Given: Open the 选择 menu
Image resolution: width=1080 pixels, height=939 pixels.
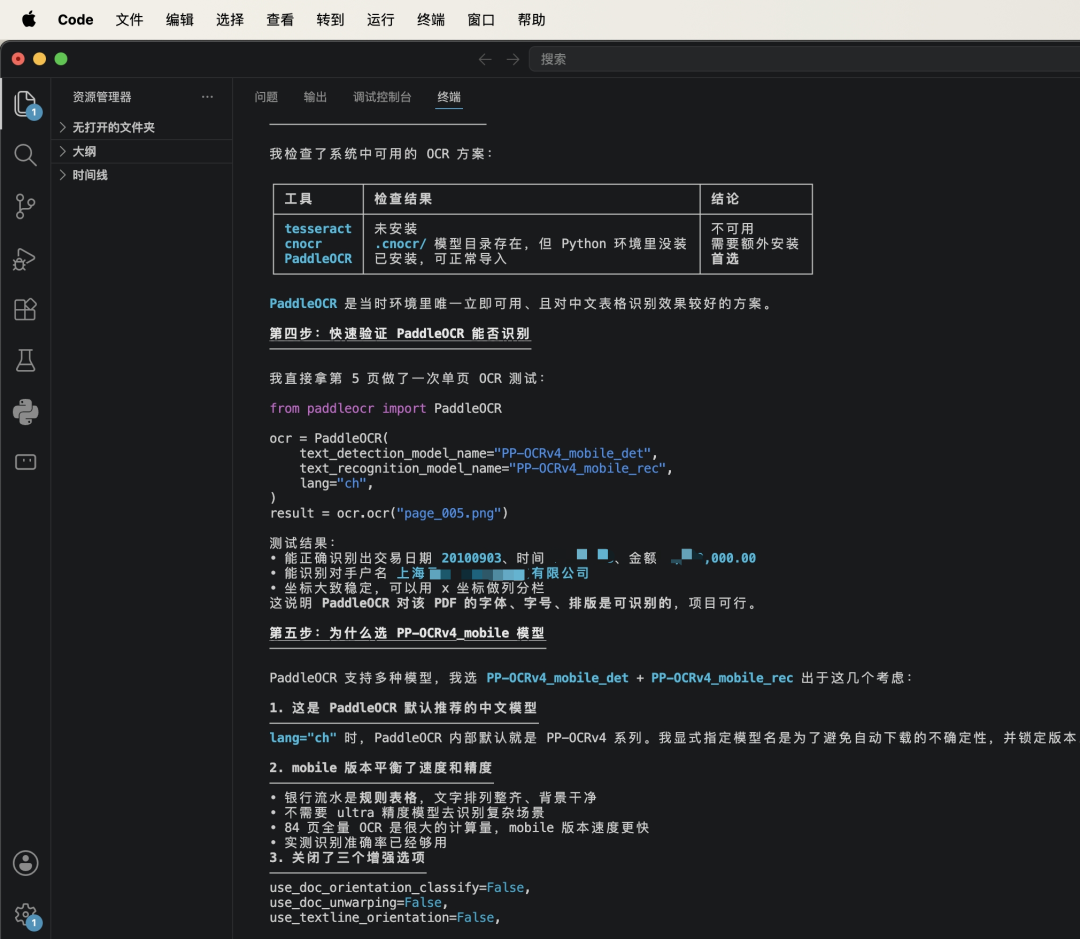Looking at the screenshot, I should [x=230, y=19].
